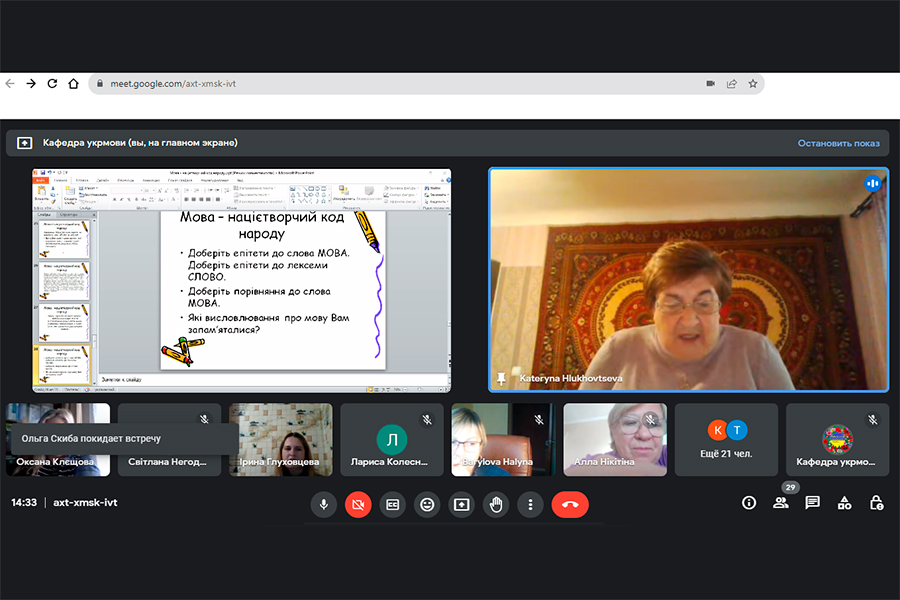Share this page from address bar
This screenshot has height=600, width=900.
[732, 84]
